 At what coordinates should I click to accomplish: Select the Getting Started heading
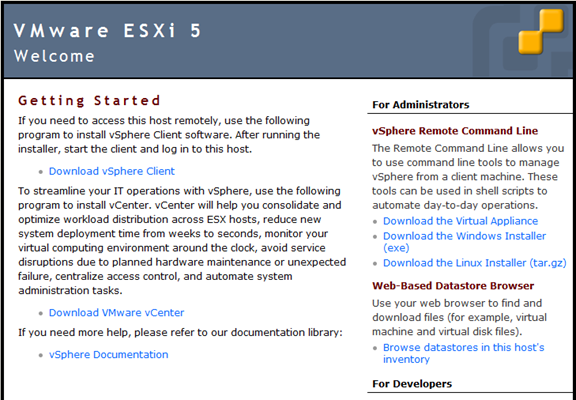(x=89, y=100)
